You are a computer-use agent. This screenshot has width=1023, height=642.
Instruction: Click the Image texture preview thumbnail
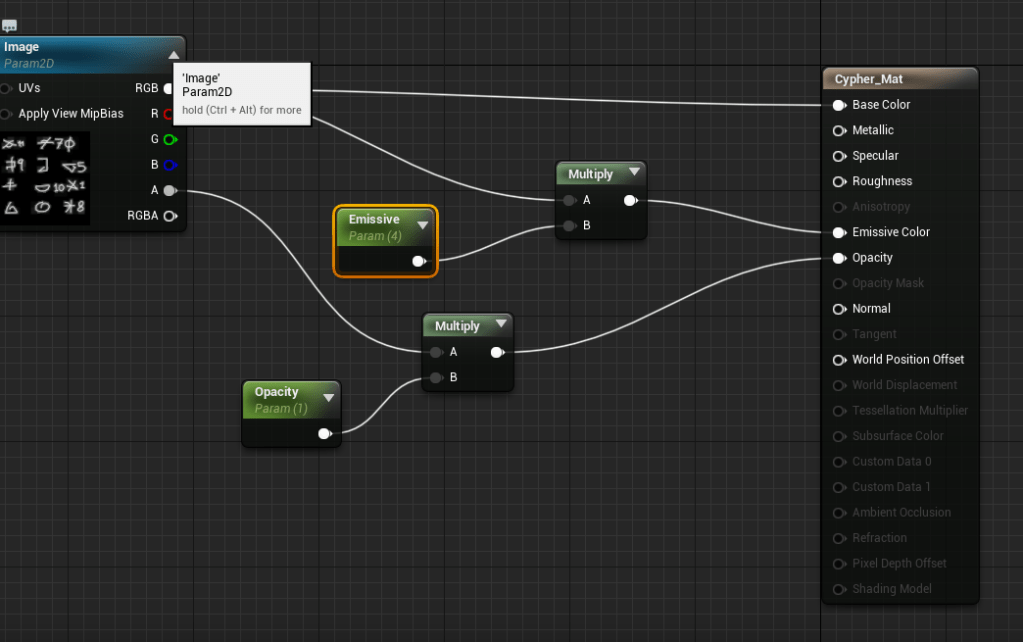coord(45,178)
